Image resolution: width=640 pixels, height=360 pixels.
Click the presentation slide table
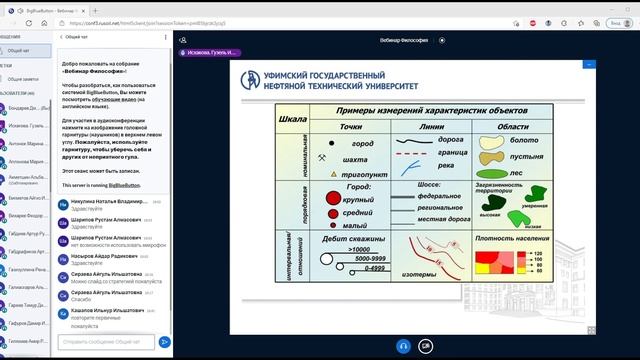[x=414, y=193]
